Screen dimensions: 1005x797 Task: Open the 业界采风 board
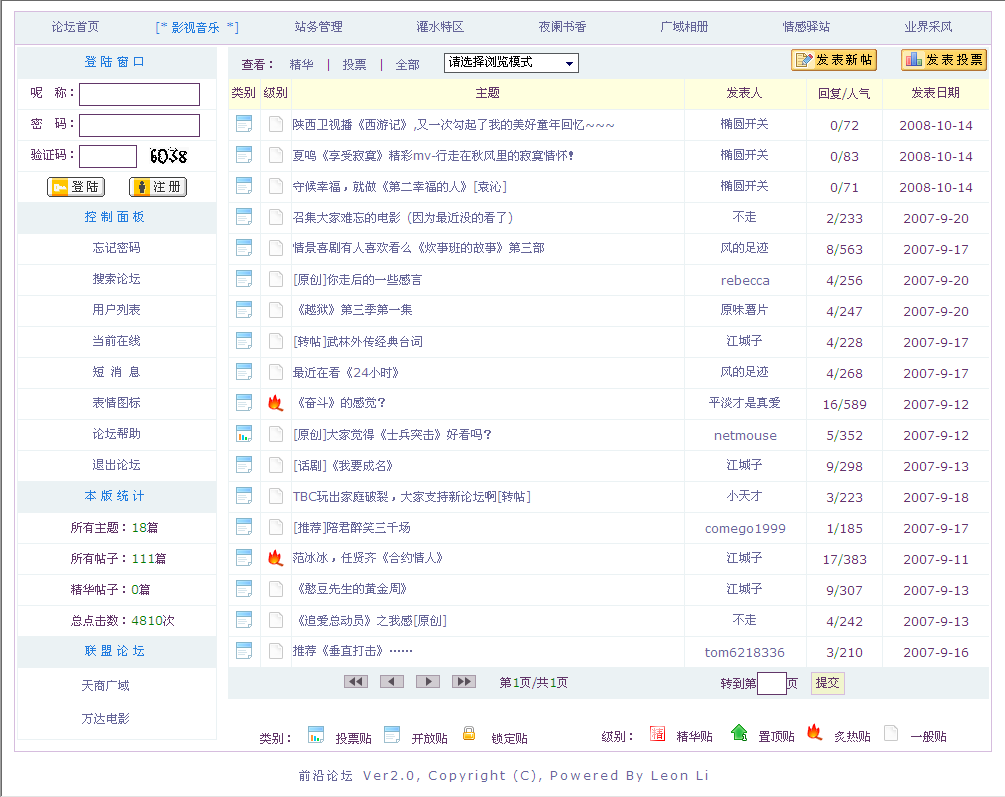click(x=928, y=27)
